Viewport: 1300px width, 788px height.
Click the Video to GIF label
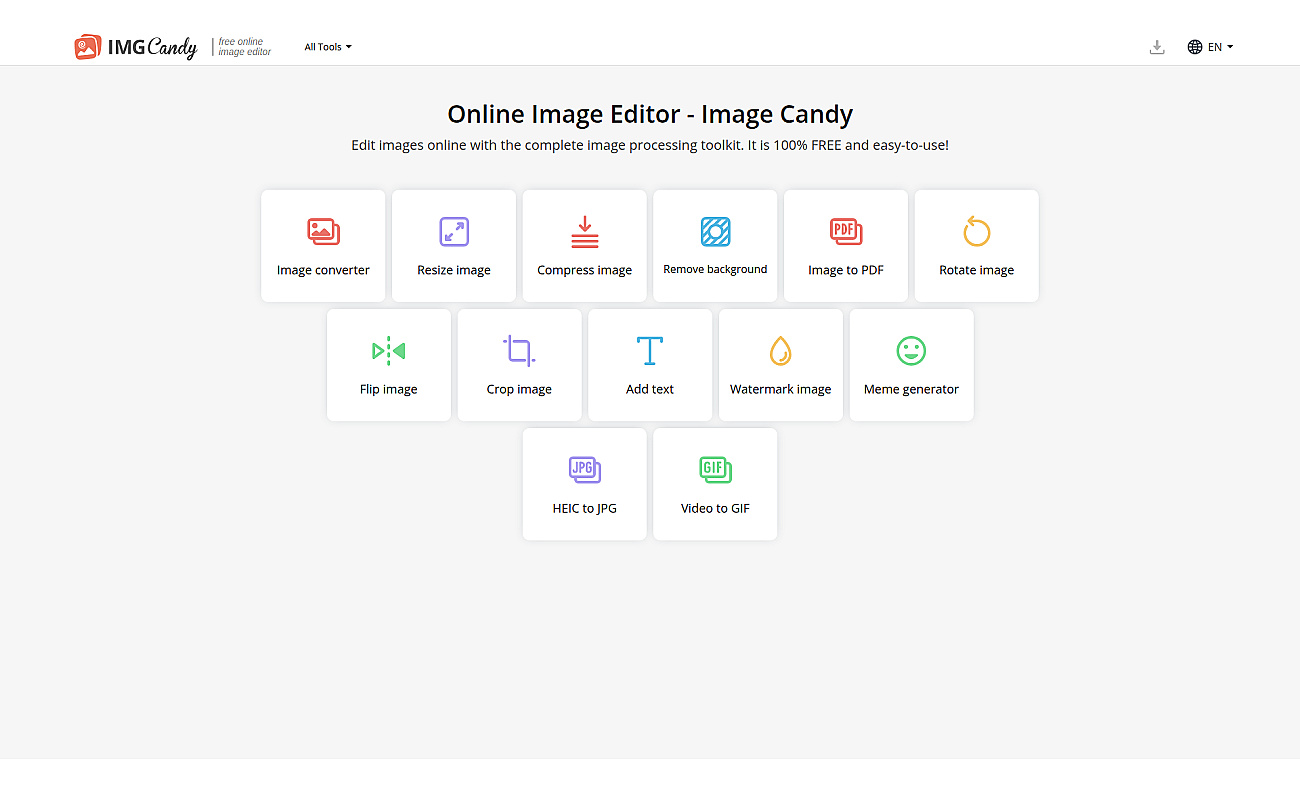pos(715,508)
